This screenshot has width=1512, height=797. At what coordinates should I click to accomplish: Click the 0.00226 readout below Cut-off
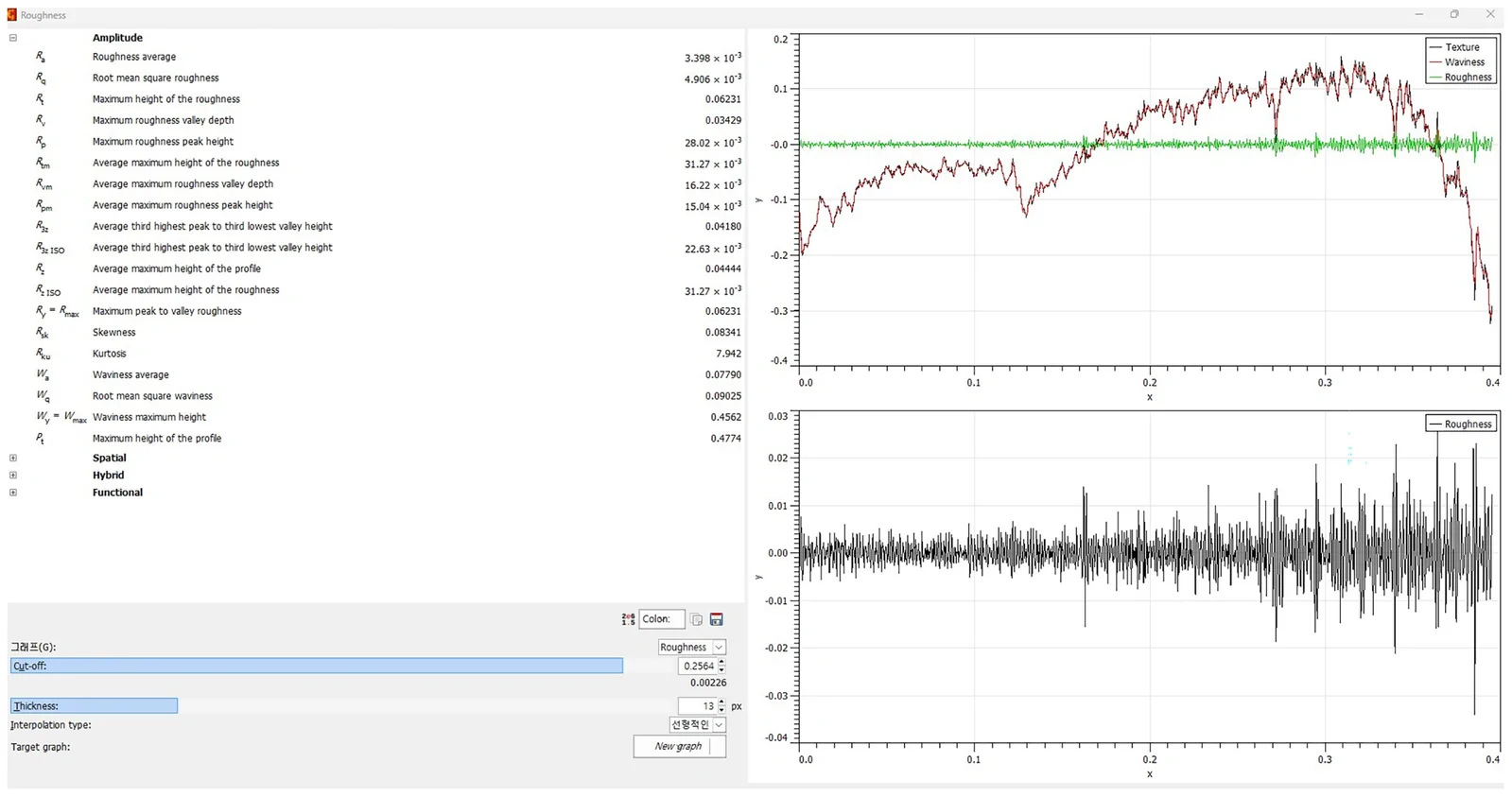pyautogui.click(x=708, y=683)
